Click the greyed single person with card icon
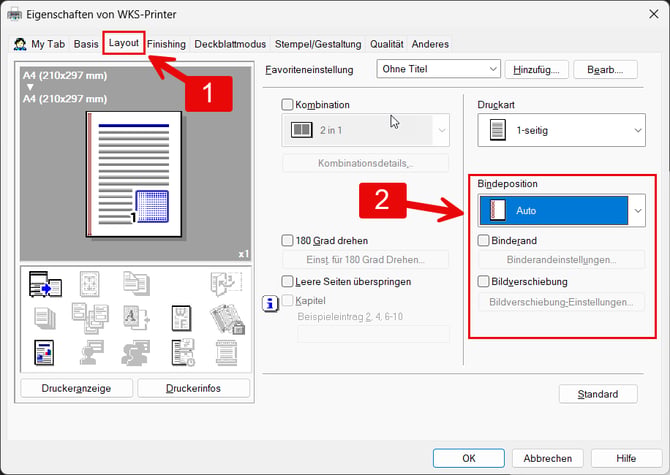670x475 pixels. [91, 352]
